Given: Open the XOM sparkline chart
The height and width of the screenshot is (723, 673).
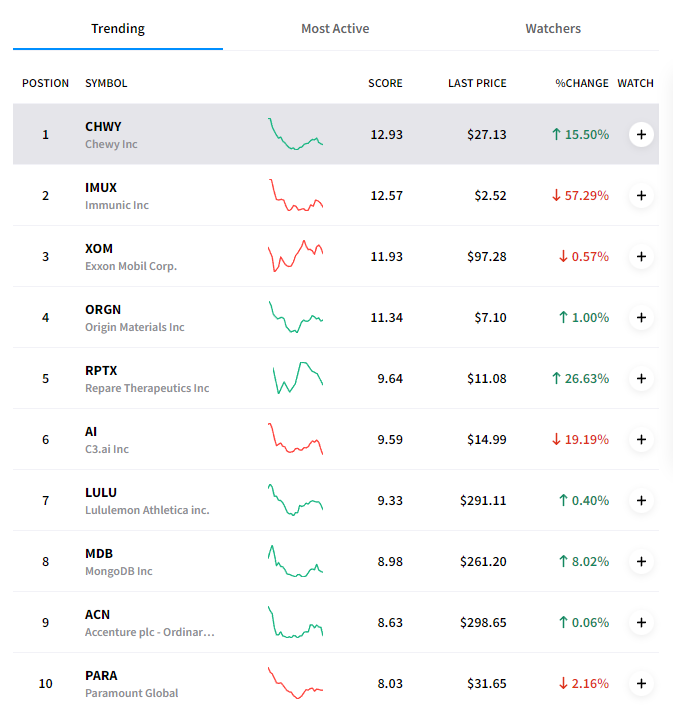Looking at the screenshot, I should coord(295,256).
